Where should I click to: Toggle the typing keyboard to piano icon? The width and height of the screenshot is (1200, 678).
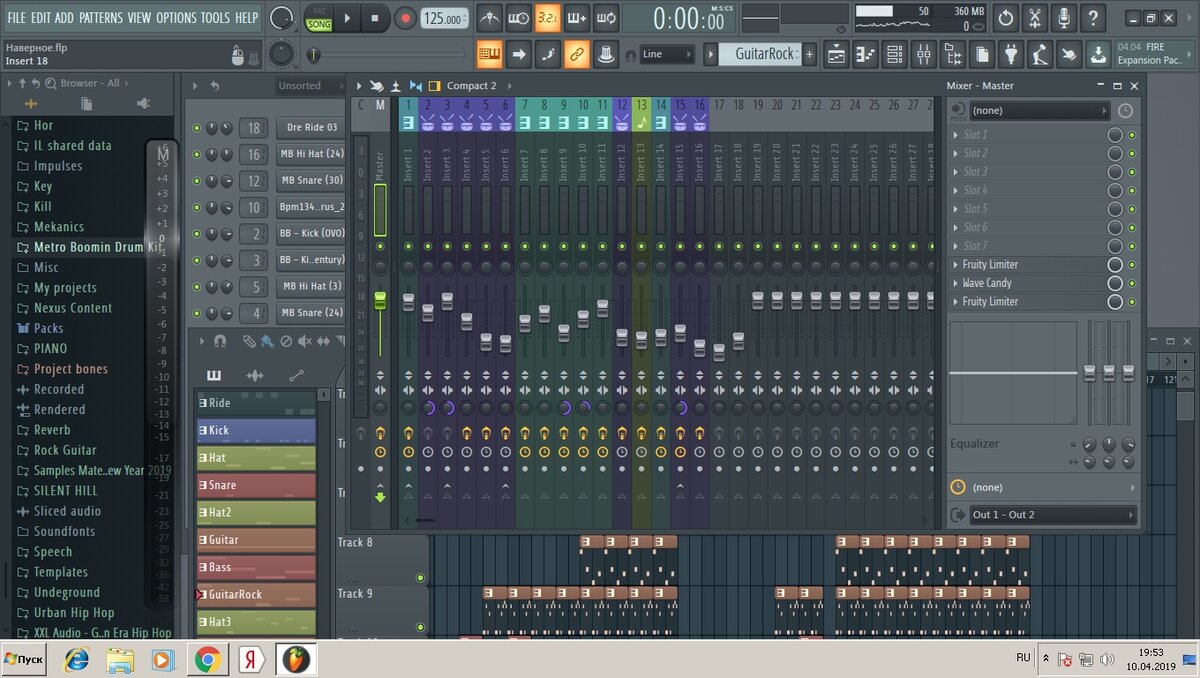(489, 54)
